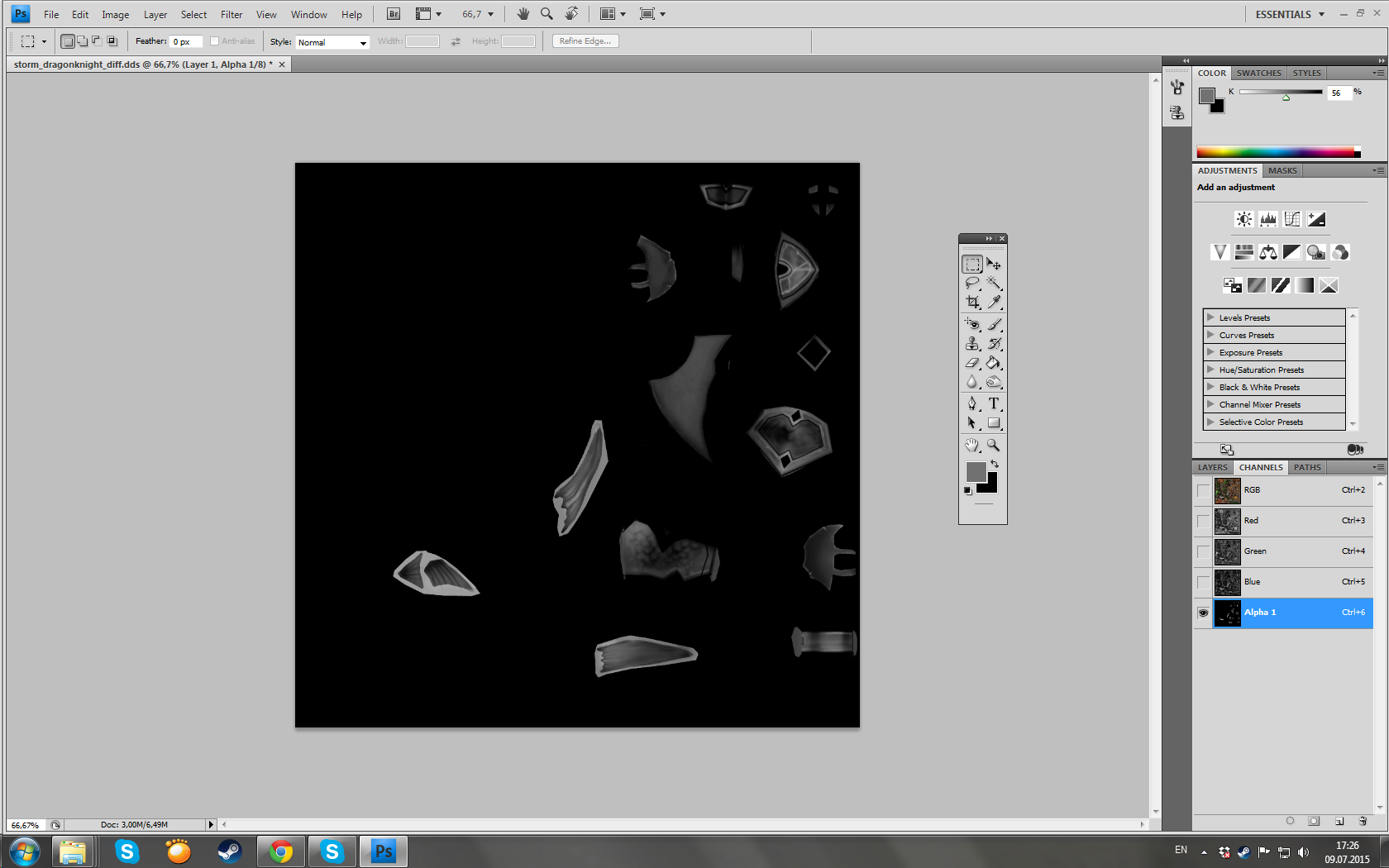Pick the Clone Stamp tool
The height and width of the screenshot is (868, 1389).
click(x=972, y=343)
